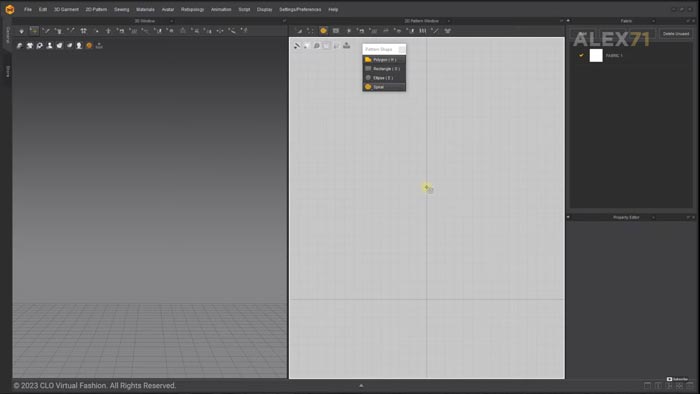
Task: Open the Edit menu
Action: (43, 9)
